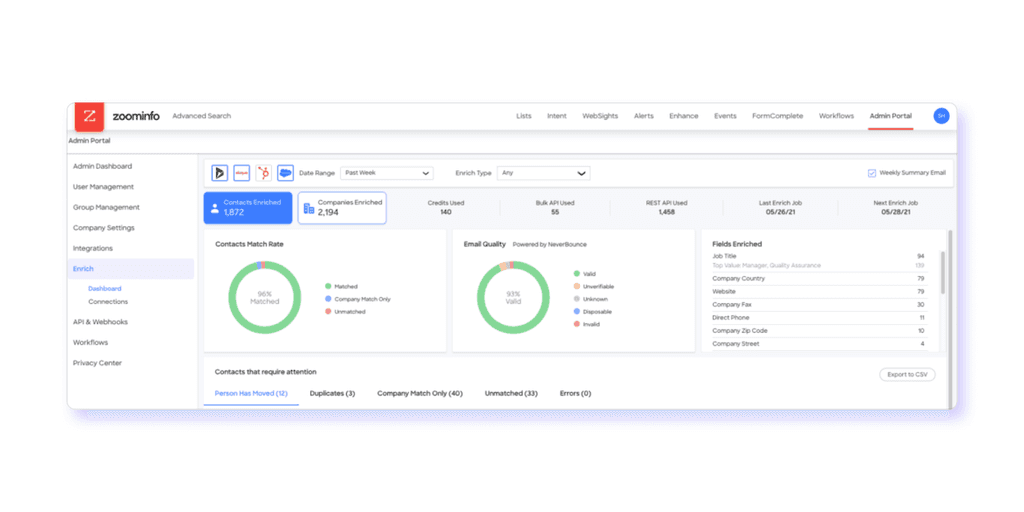
Task: Open Alerts in the top navigation
Action: (x=643, y=116)
